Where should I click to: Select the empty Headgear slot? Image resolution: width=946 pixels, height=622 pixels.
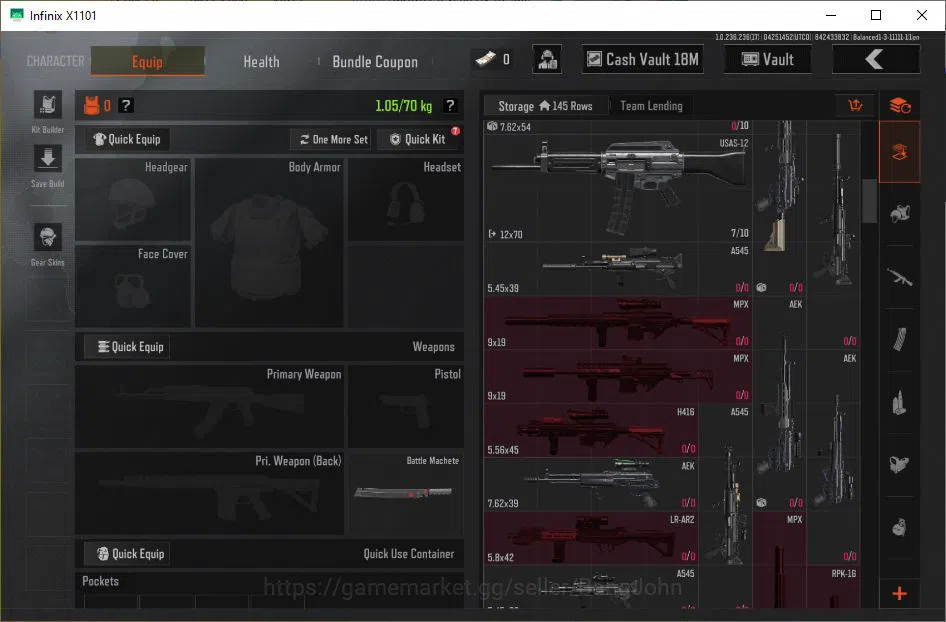pyautogui.click(x=133, y=200)
